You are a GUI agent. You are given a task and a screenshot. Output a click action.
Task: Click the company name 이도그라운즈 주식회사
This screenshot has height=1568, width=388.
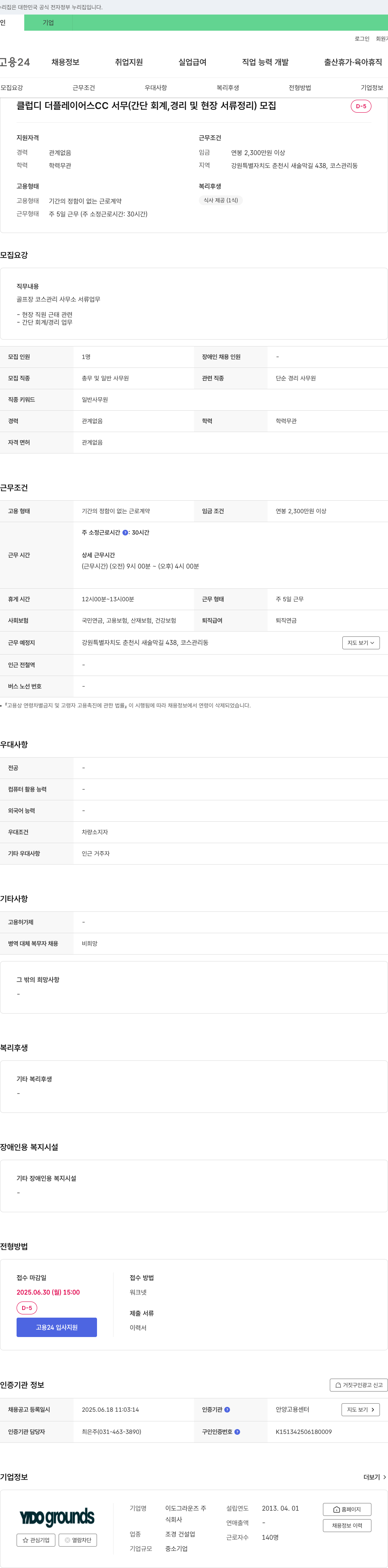[x=185, y=1514]
